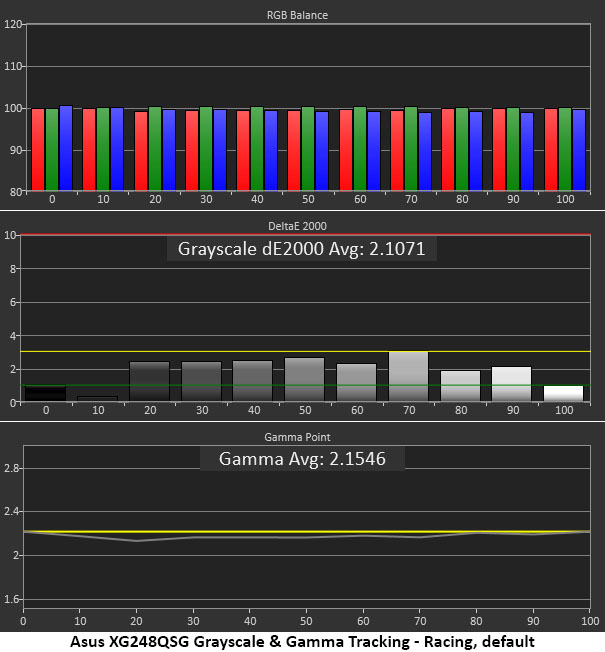The image size is (605, 652).
Task: Click the 2.4 label on Gamma axis
Action: tap(12, 511)
